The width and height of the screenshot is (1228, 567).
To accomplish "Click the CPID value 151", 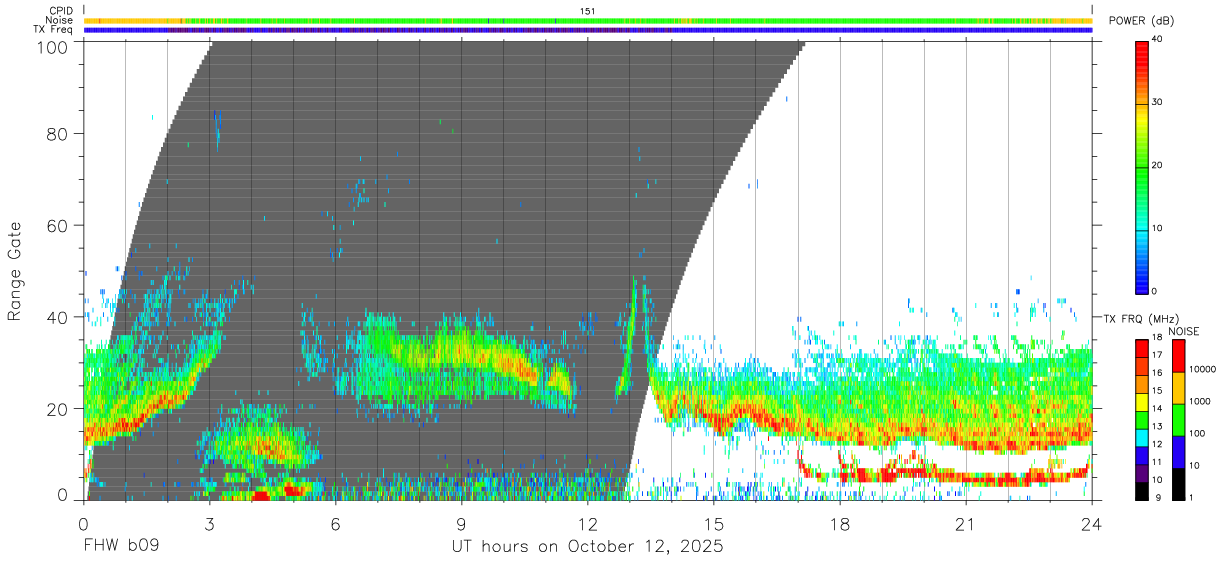I will pyautogui.click(x=587, y=11).
